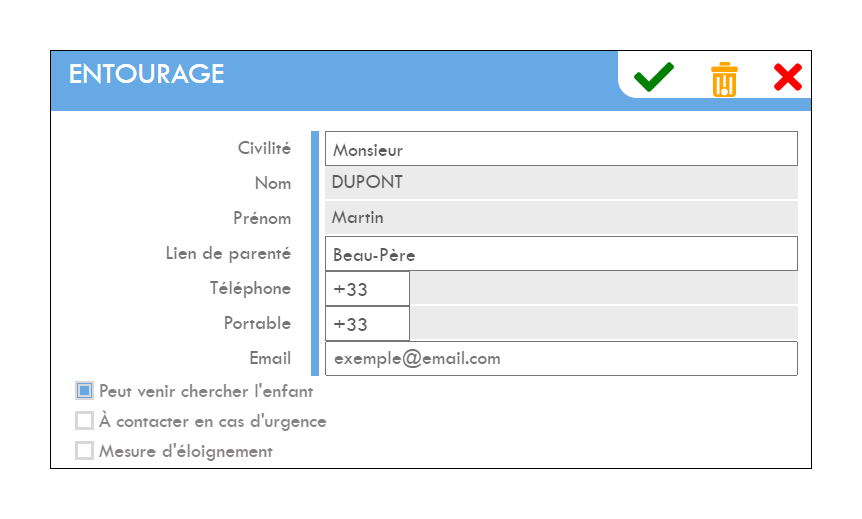This screenshot has width=862, height=519.
Task: Toggle the "Peut venir chercher l'enfant" checkbox
Action: tap(84, 391)
